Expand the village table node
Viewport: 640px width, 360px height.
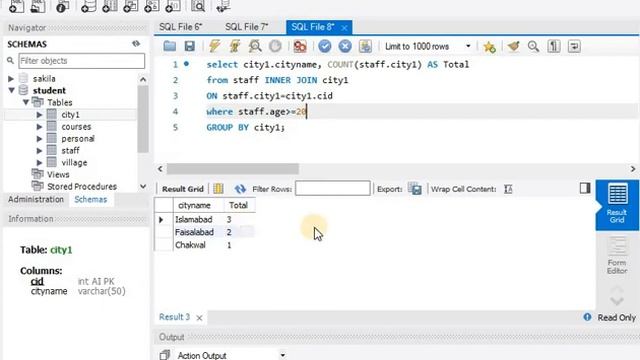point(39,162)
